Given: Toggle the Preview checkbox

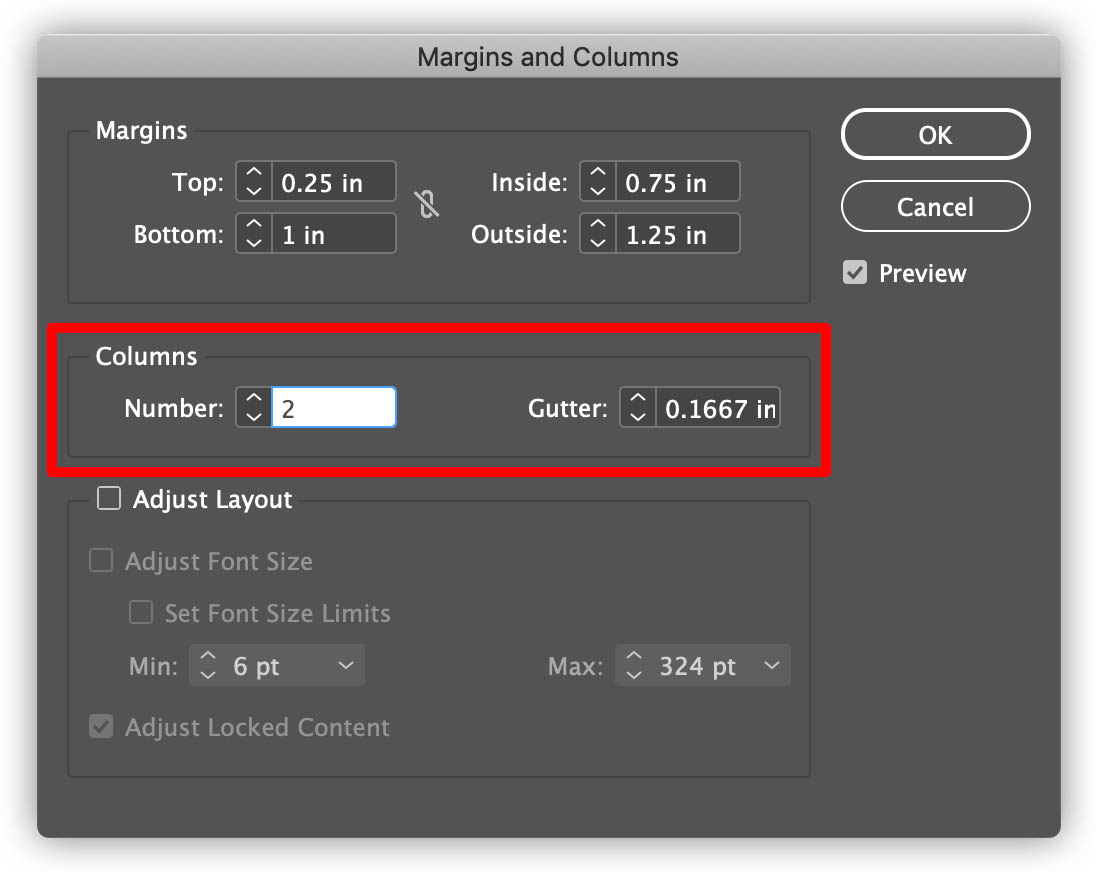Looking at the screenshot, I should pos(855,273).
